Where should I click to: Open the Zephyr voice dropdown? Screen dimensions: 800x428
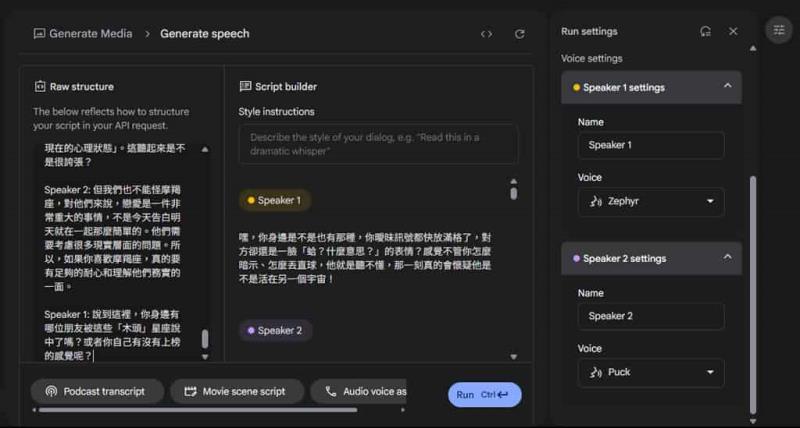tap(651, 202)
